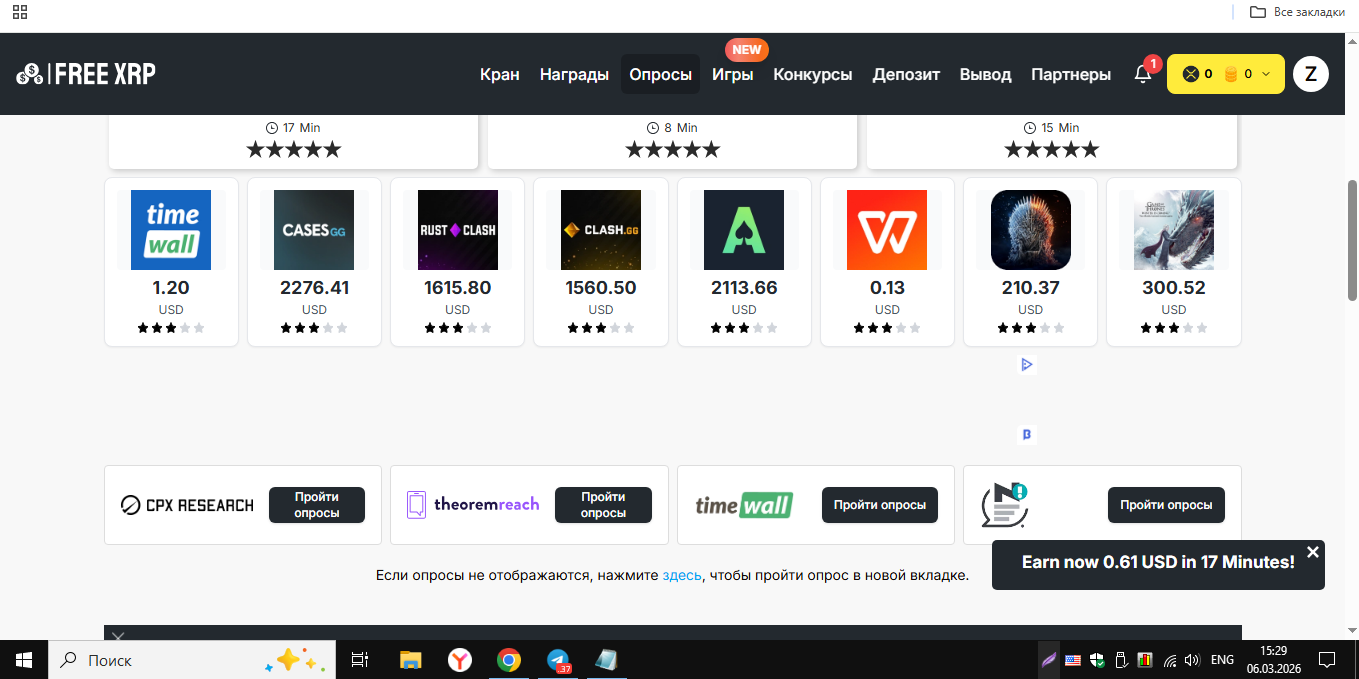Click the small B ad icon

click(1027, 434)
